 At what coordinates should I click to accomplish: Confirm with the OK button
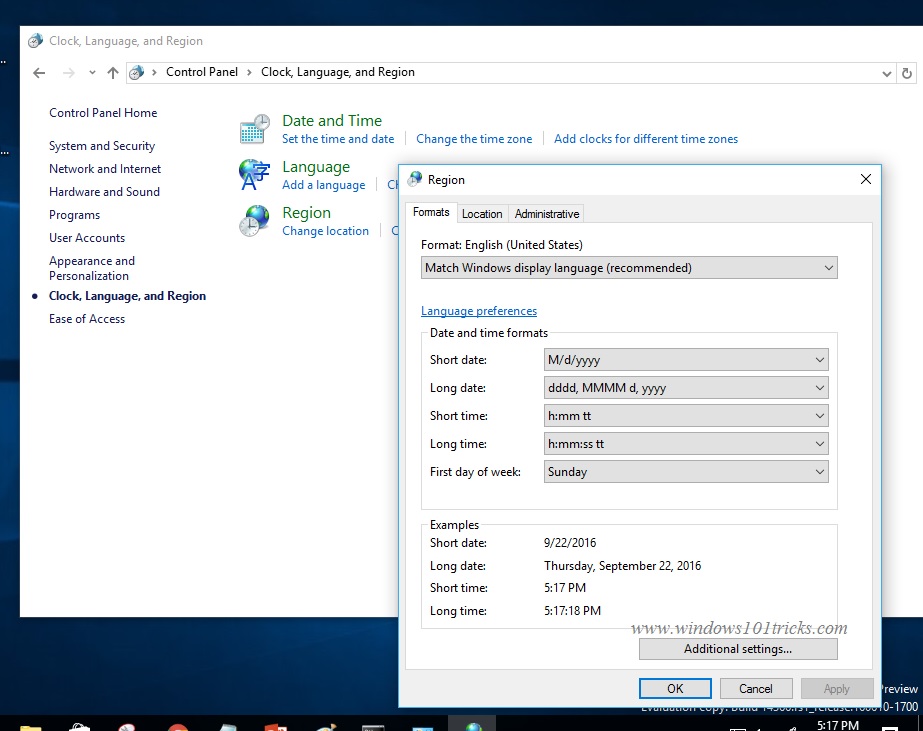click(675, 689)
